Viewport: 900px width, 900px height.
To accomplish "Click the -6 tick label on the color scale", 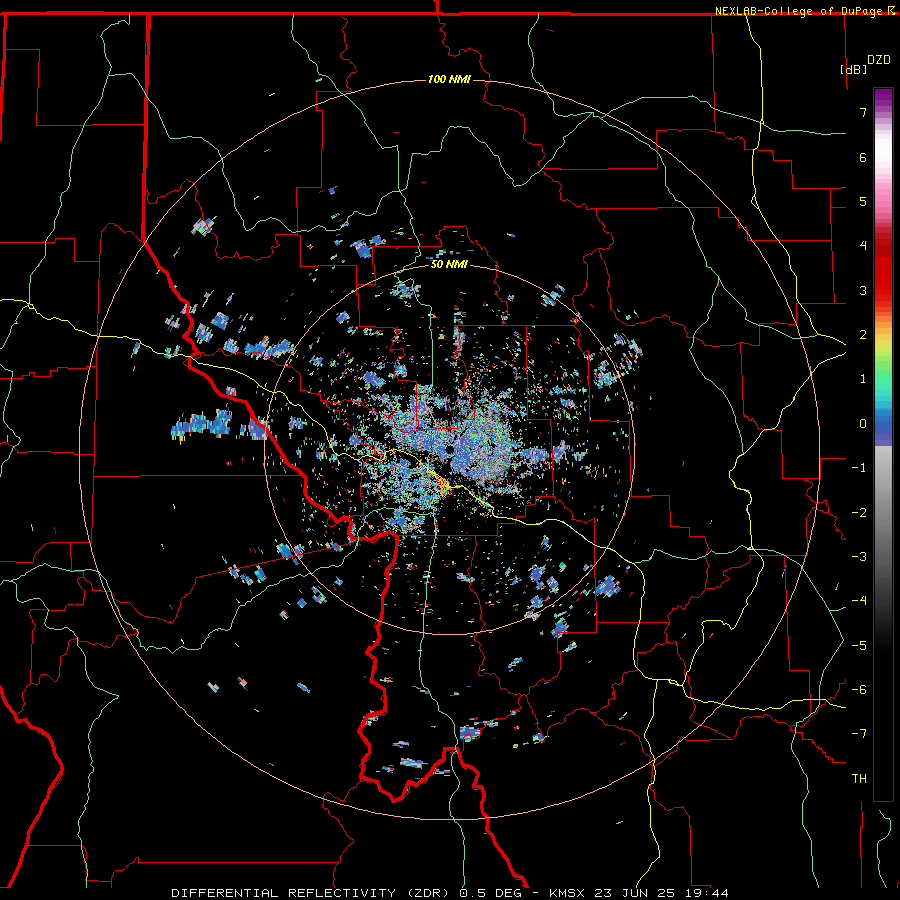I will [x=859, y=690].
